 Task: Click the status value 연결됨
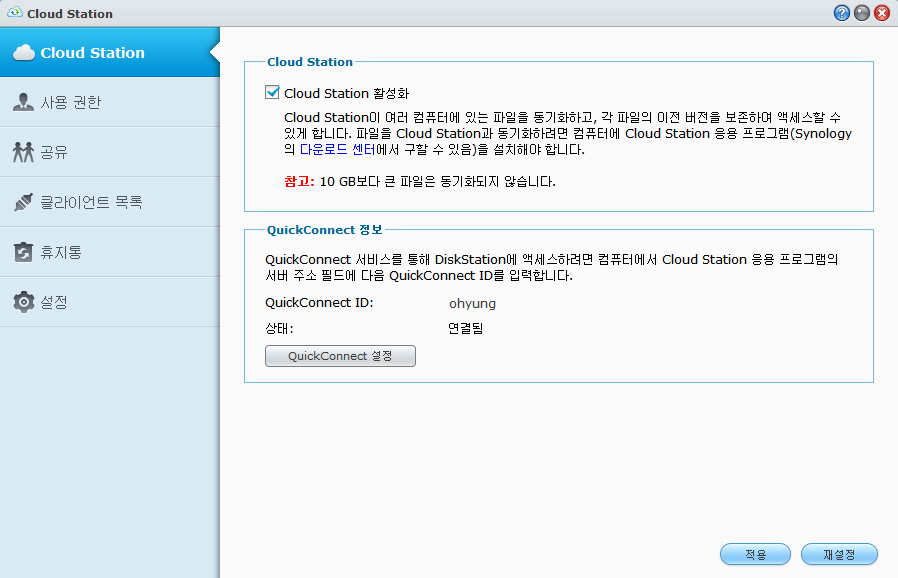click(x=466, y=328)
